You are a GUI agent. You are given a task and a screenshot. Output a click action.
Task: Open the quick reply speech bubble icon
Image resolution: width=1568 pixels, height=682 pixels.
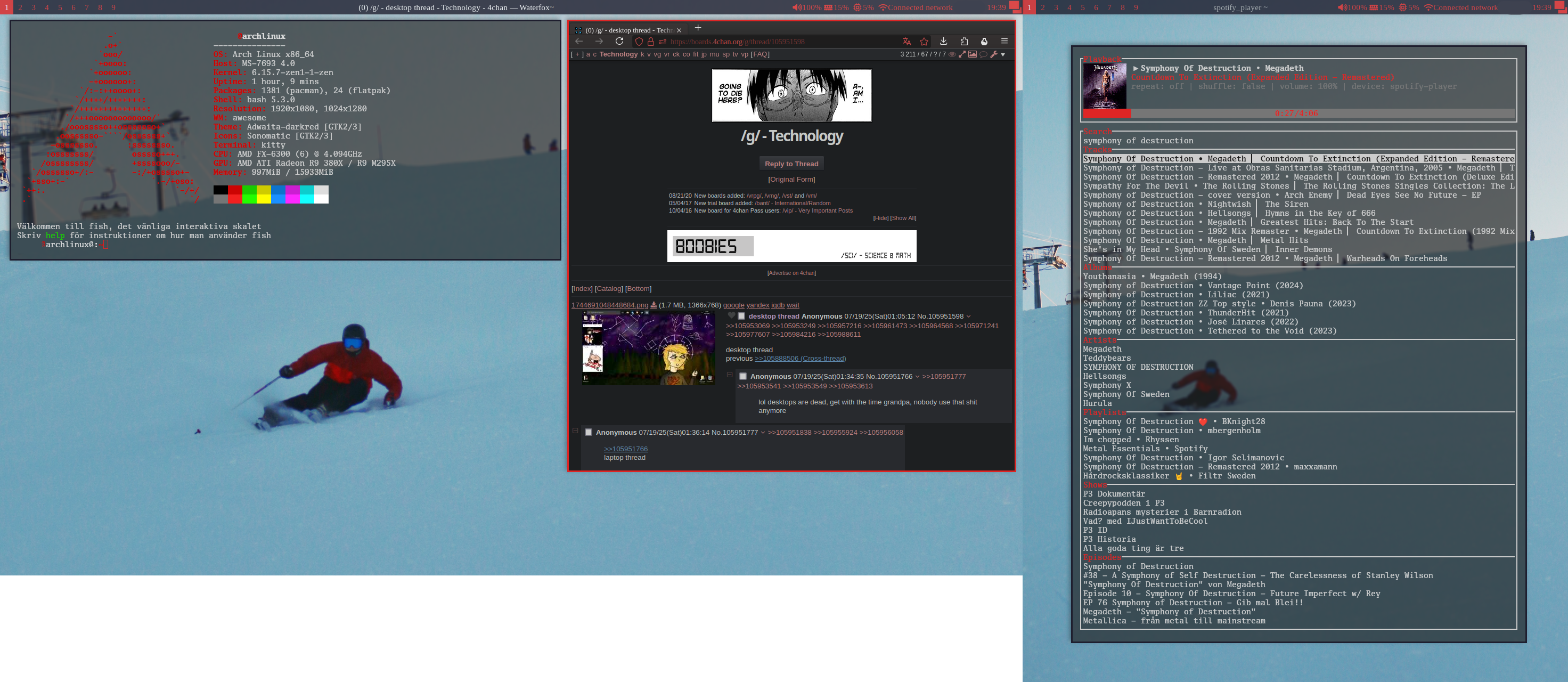[983, 55]
